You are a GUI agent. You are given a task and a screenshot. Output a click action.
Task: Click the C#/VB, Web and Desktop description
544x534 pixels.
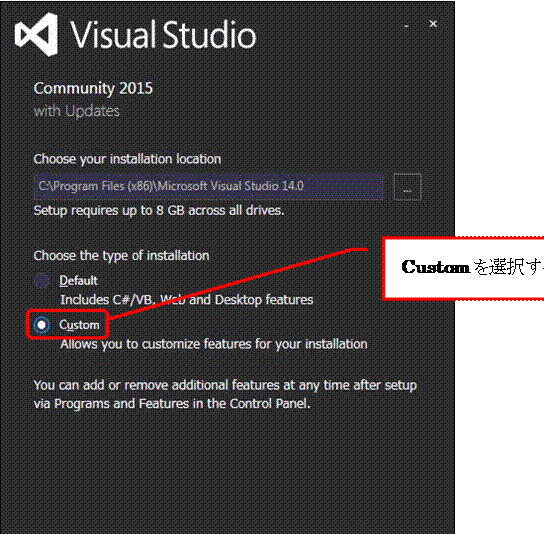[187, 300]
